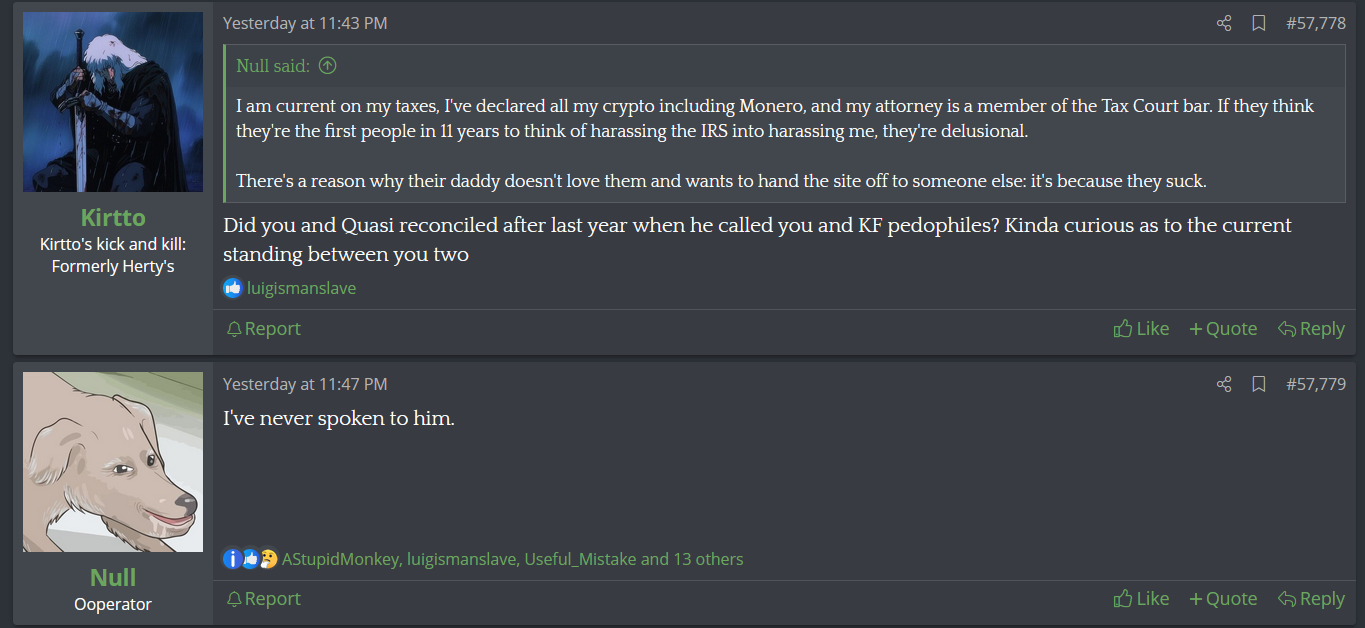Screen dimensions: 1365x628
Task: Report Null's post with bell icon
Action: pos(263,599)
